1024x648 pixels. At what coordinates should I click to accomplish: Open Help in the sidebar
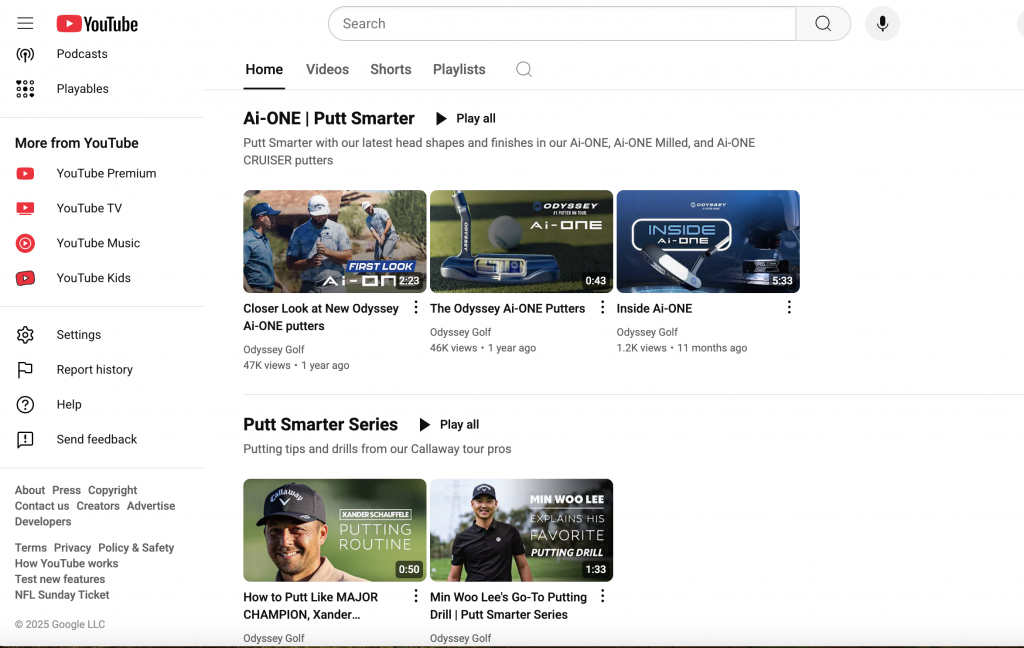[x=69, y=405]
